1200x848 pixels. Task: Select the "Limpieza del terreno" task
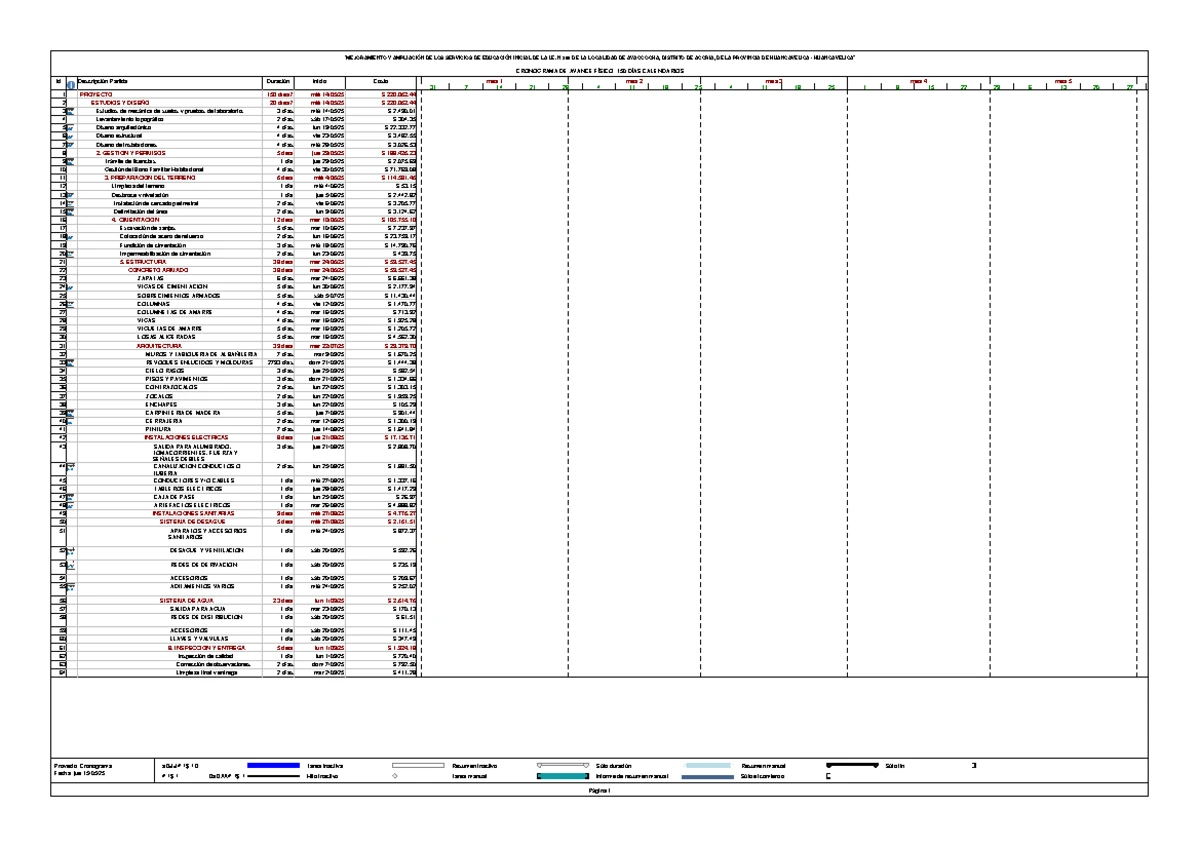(x=137, y=186)
